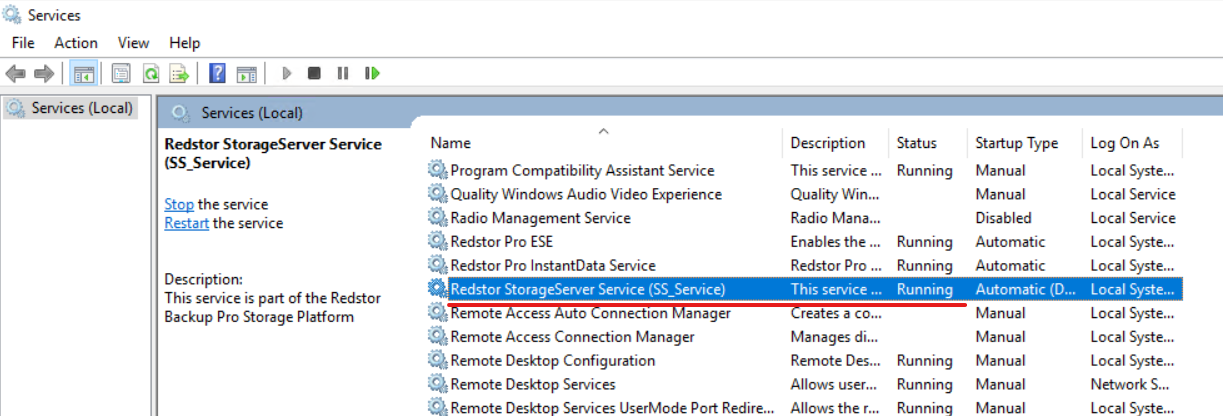This screenshot has width=1223, height=416.
Task: Open the Help question mark icon
Action: 217,73
